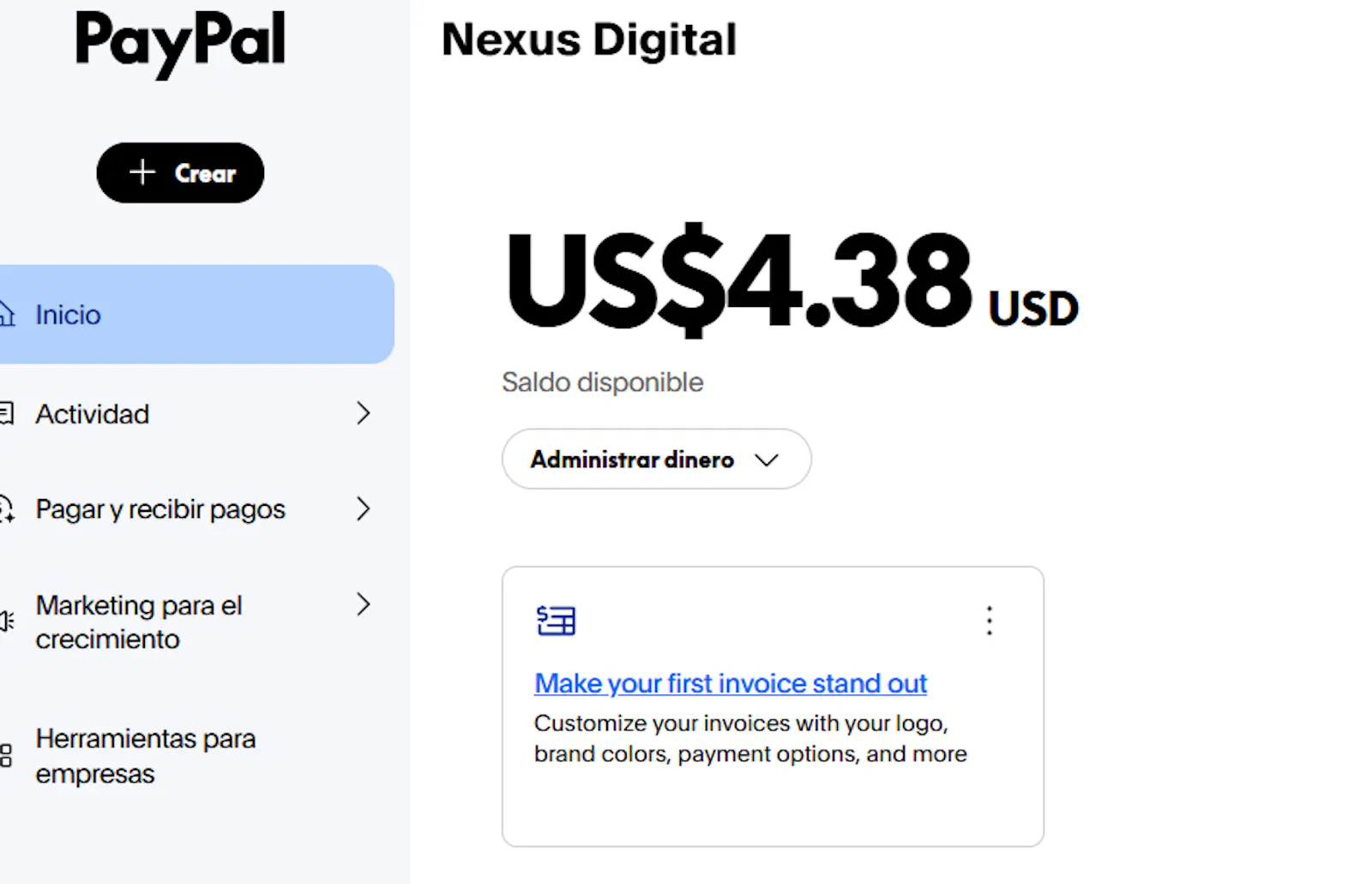Click the Marketing megaphone icon
The height and width of the screenshot is (884, 1372).
[x=6, y=621]
